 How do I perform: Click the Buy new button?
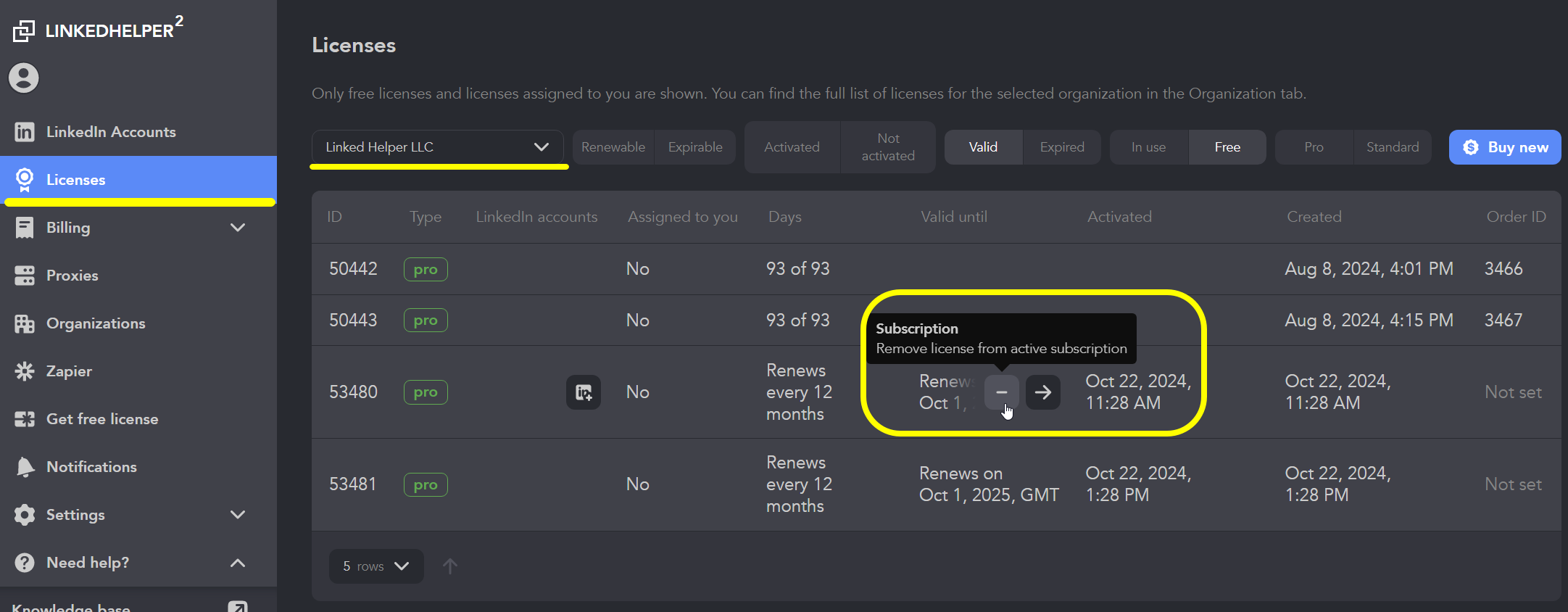click(x=1504, y=147)
